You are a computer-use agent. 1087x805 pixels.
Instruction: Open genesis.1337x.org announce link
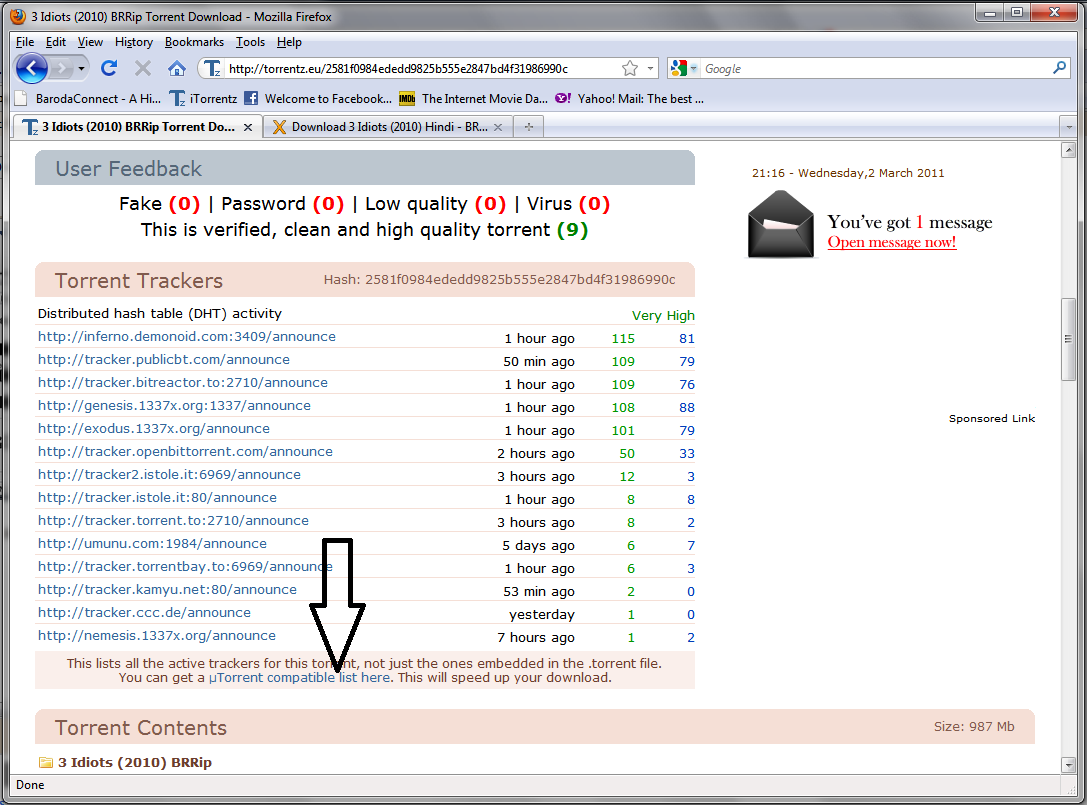(x=174, y=405)
